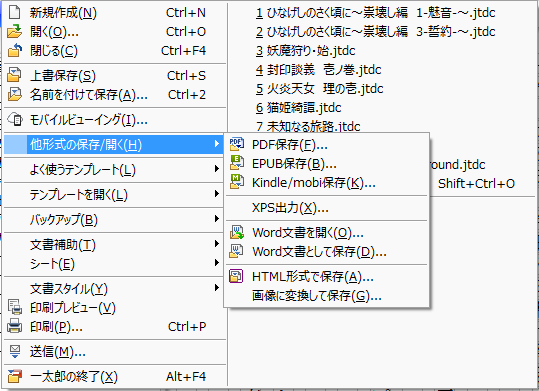Choose XPS出力(X)... in submenu
The width and height of the screenshot is (539, 391).
[x=327, y=208]
